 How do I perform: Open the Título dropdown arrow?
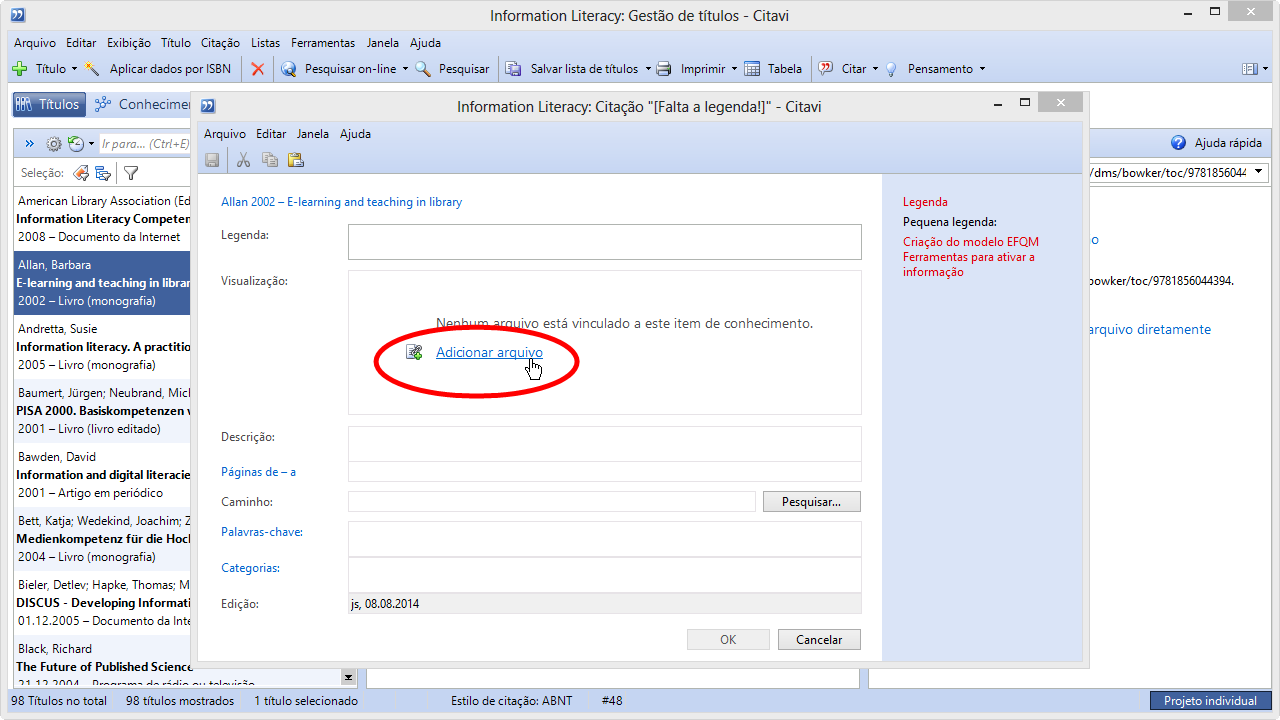(x=74, y=69)
